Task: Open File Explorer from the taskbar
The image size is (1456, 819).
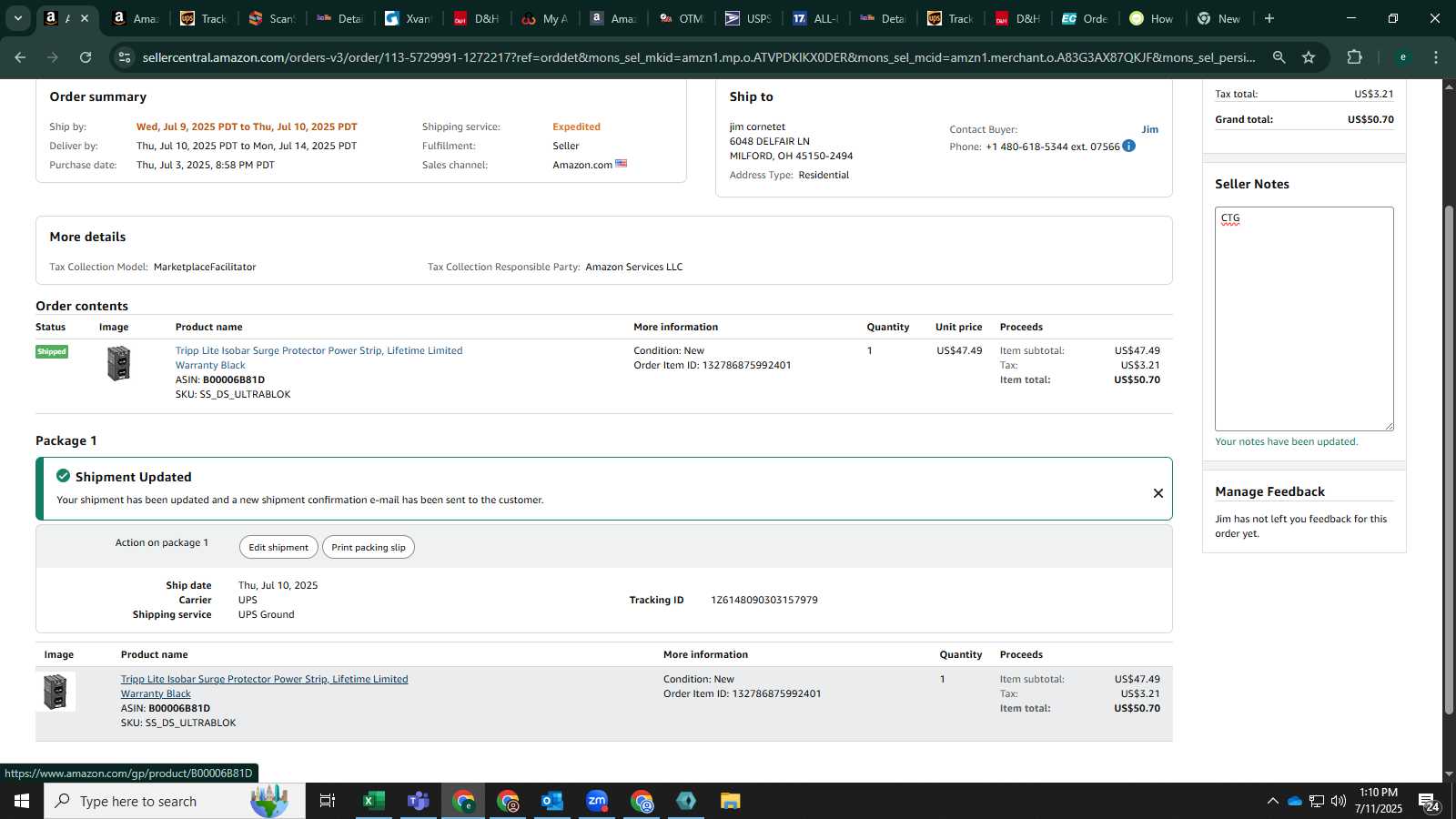Action: pos(731,801)
